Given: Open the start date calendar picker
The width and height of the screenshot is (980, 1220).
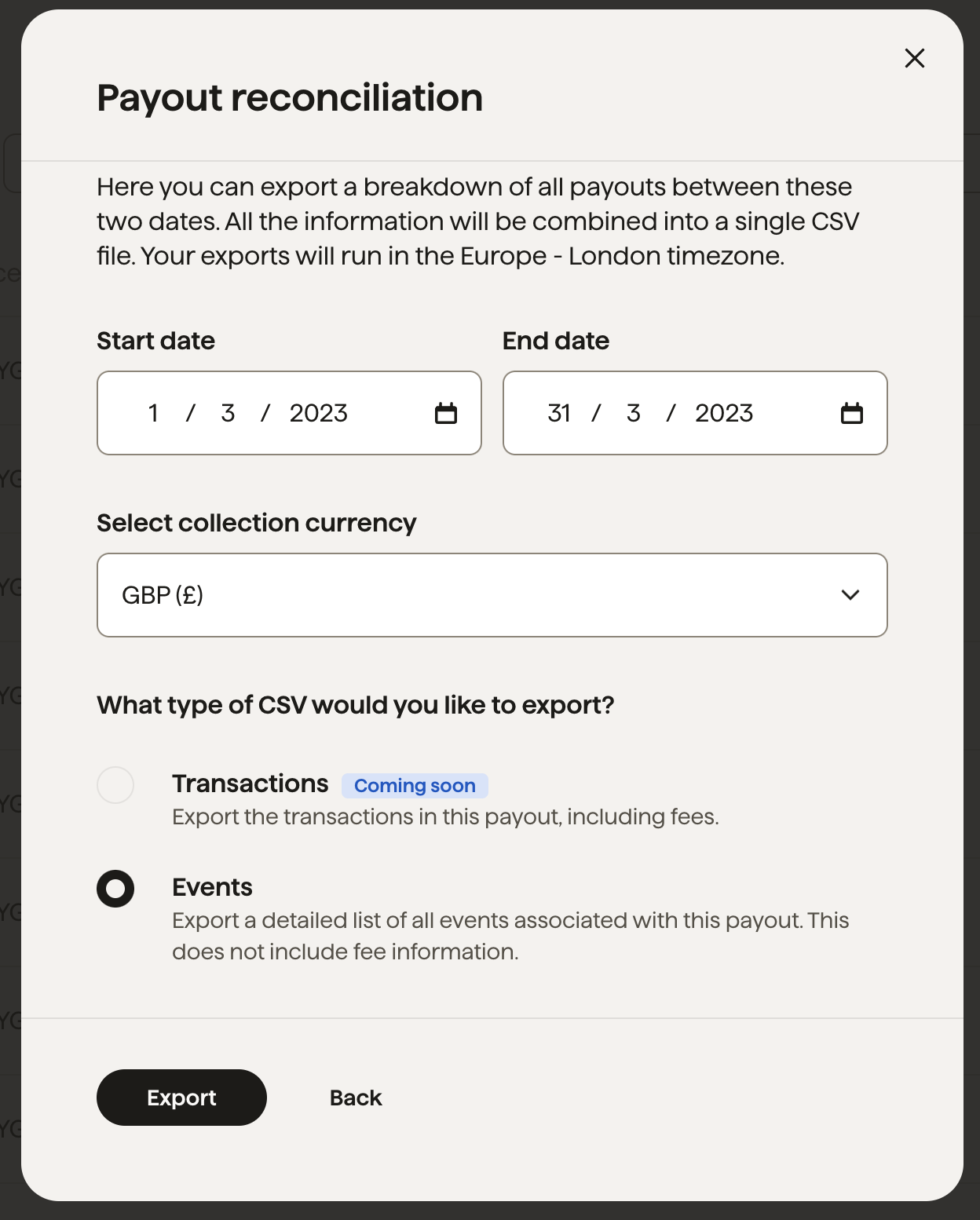Looking at the screenshot, I should point(445,412).
